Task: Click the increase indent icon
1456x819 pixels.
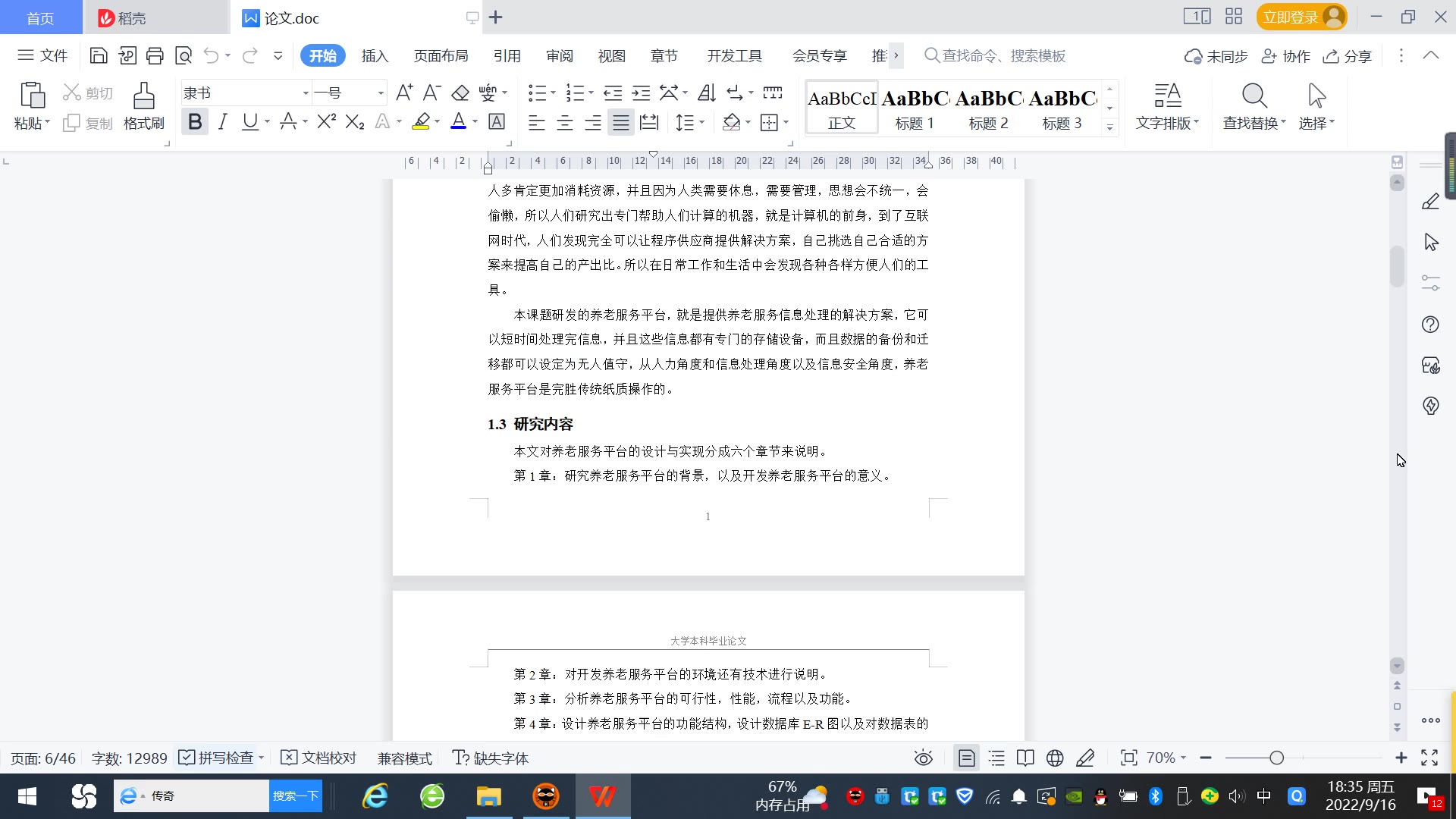Action: tap(642, 93)
